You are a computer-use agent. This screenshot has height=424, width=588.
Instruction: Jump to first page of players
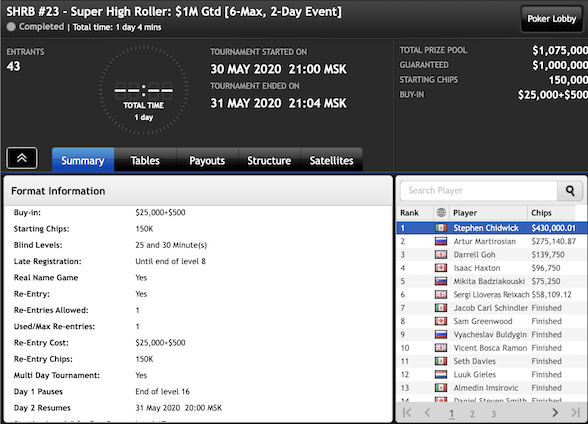[407, 413]
